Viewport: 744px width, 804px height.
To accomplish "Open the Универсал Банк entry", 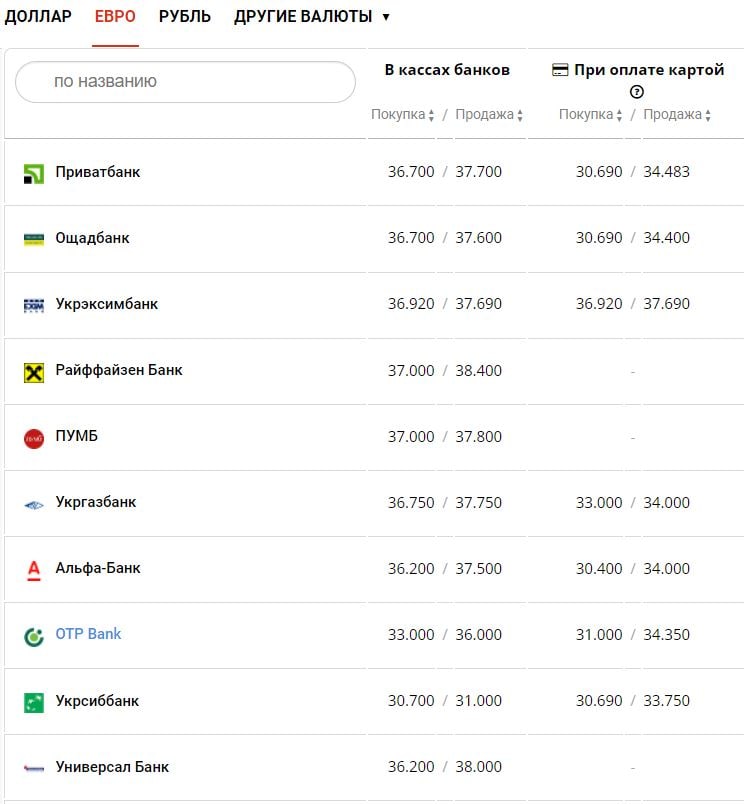I will [x=112, y=767].
